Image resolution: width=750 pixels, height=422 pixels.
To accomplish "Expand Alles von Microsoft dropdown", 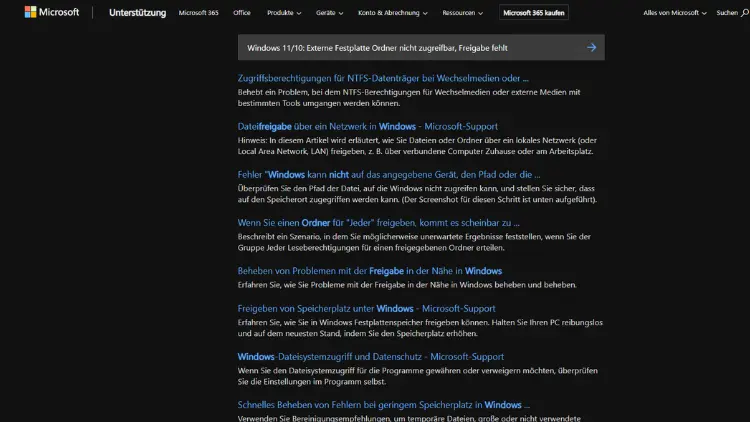I will (x=674, y=13).
